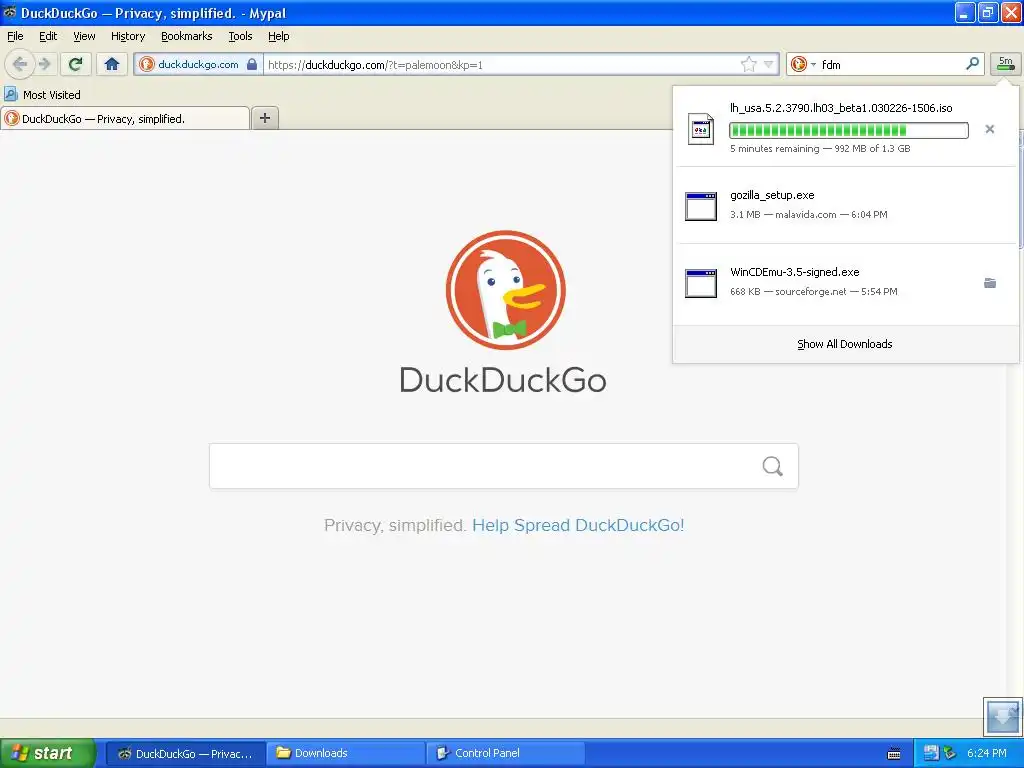Open Most Visited bookmarks folder

tap(42, 95)
